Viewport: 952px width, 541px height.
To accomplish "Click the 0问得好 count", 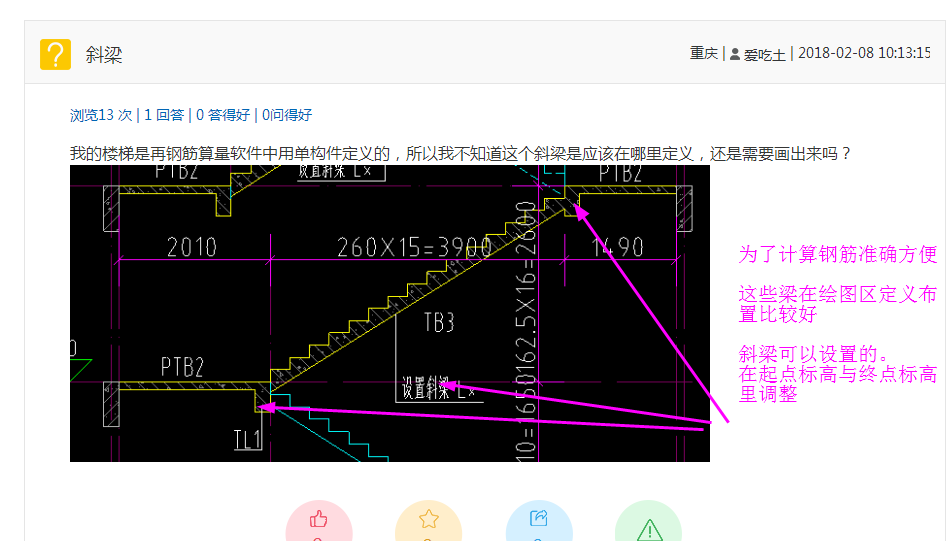I will click(287, 115).
